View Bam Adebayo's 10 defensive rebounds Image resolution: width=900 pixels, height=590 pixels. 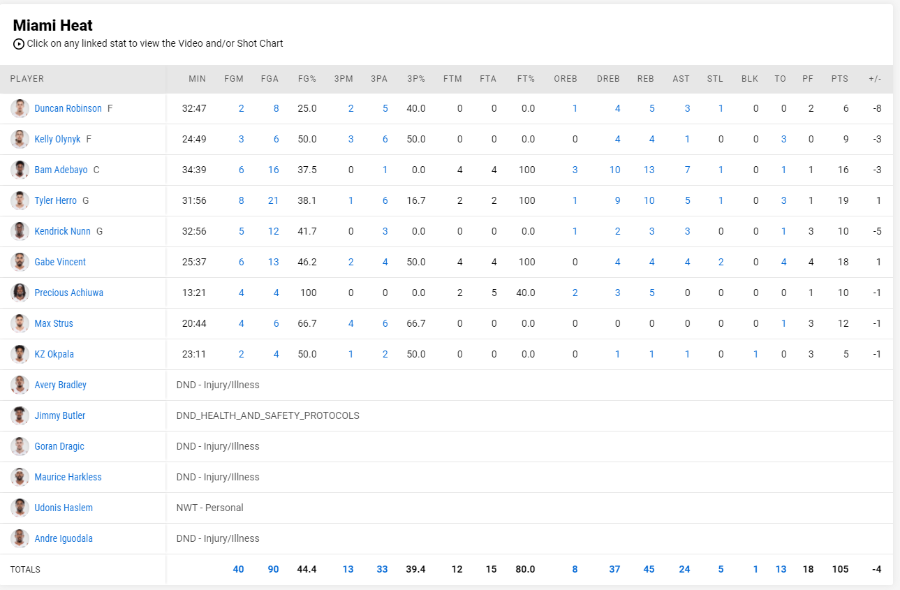[615, 170]
